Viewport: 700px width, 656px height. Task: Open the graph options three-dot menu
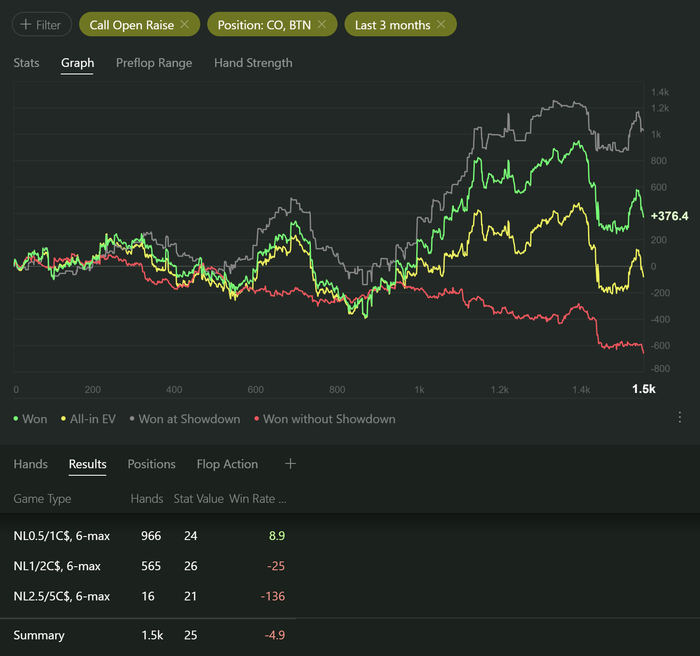(x=680, y=418)
